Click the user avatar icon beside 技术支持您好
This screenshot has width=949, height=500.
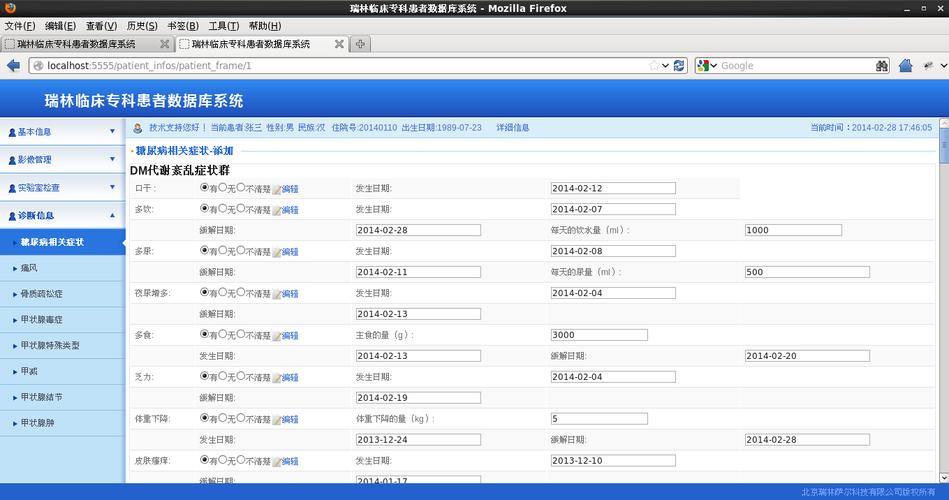click(x=137, y=128)
